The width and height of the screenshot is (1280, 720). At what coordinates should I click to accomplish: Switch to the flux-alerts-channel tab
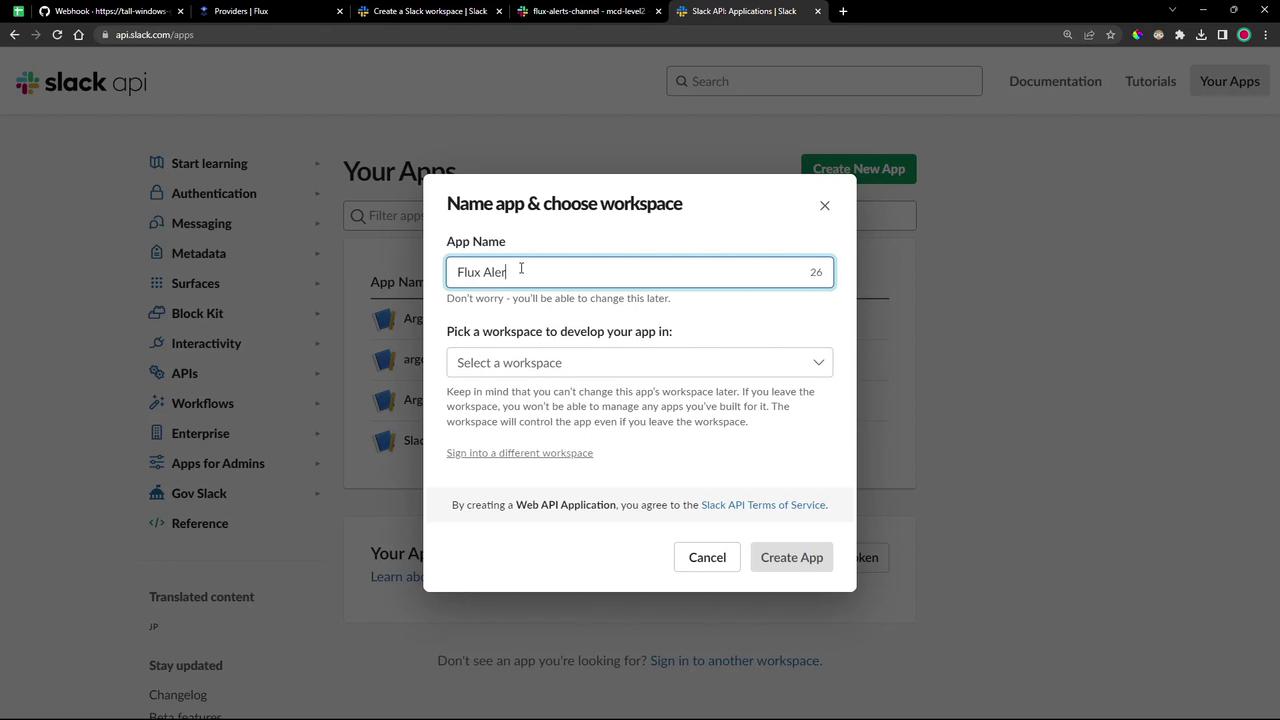tap(589, 11)
